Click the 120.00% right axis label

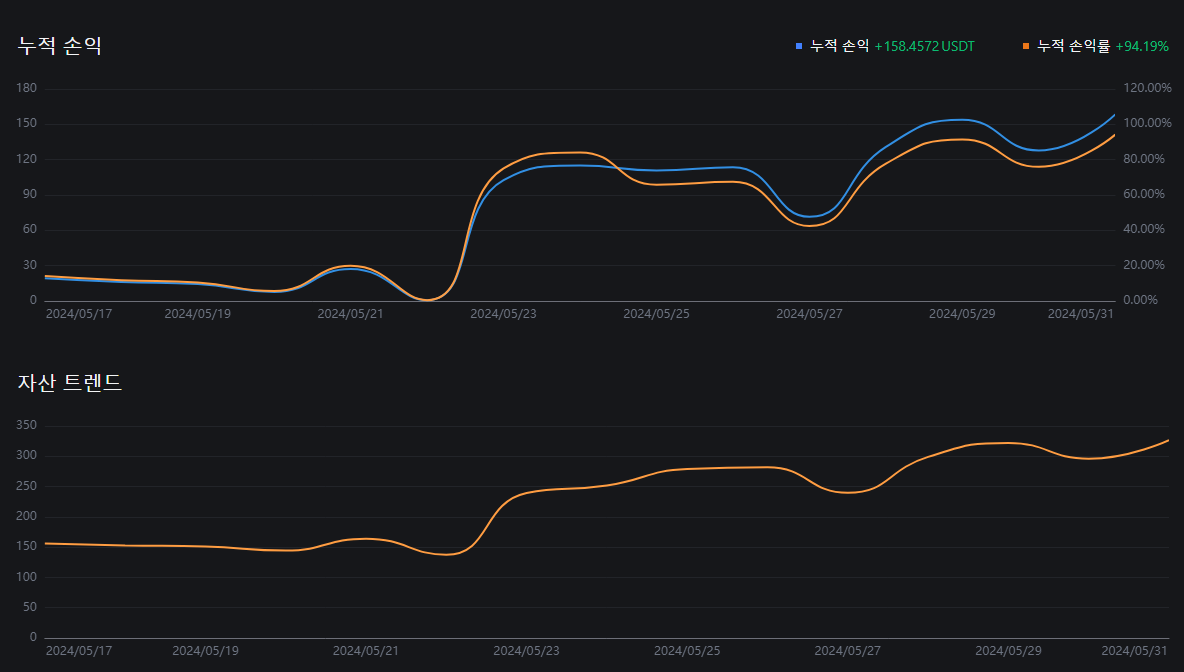(1147, 88)
